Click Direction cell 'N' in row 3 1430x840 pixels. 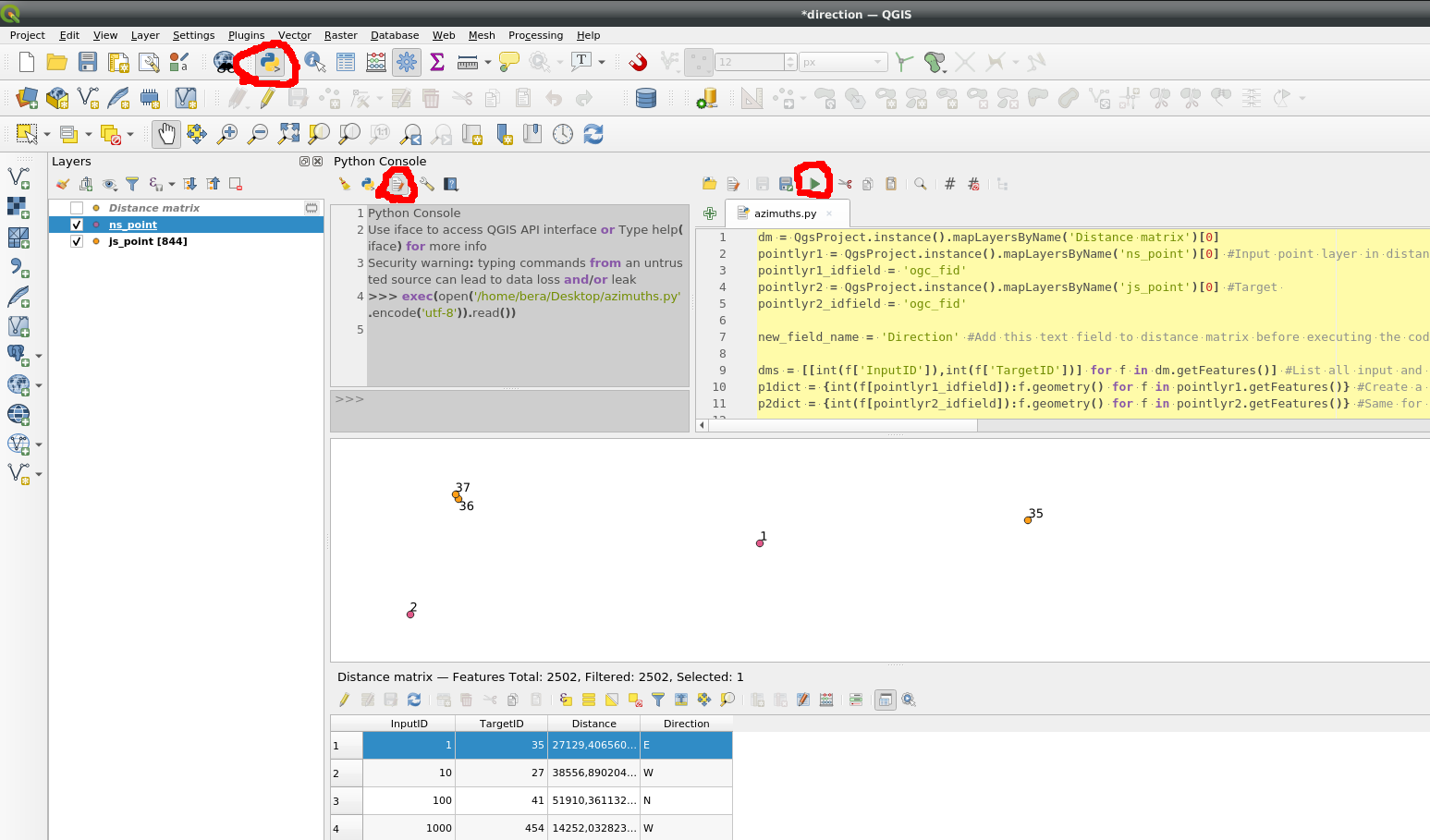(x=686, y=800)
